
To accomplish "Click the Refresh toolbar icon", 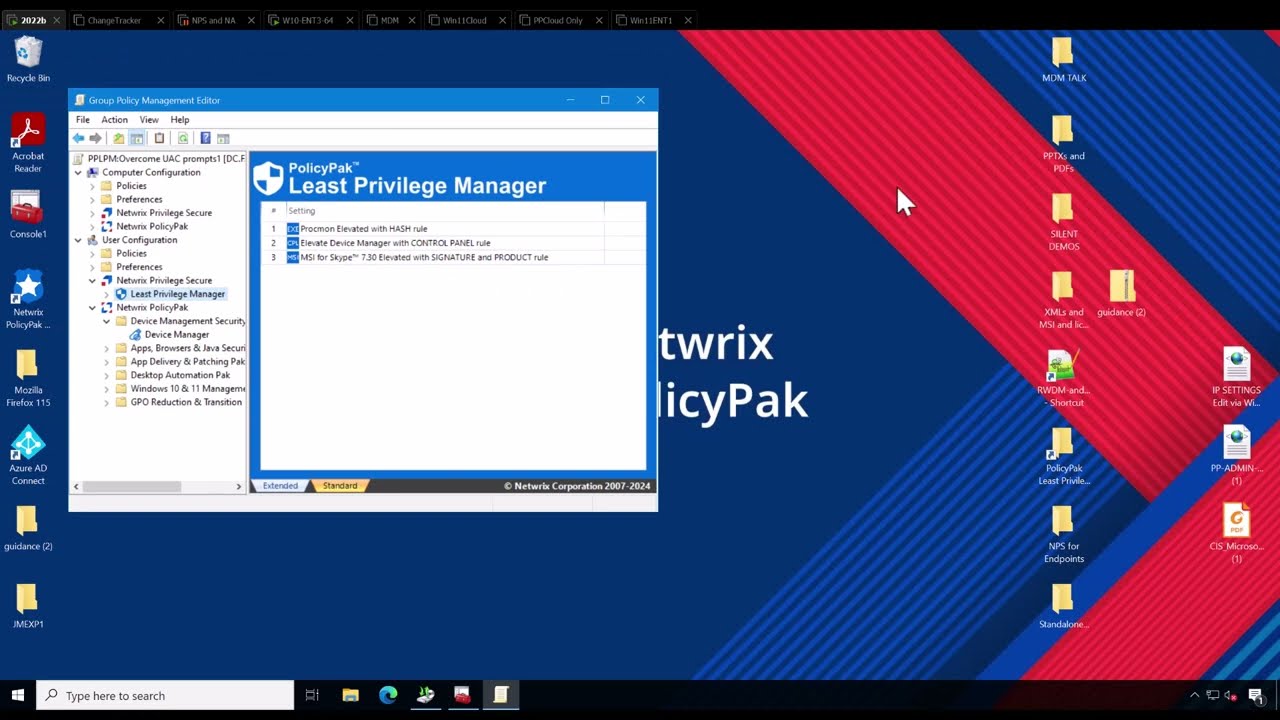I will coord(182,138).
